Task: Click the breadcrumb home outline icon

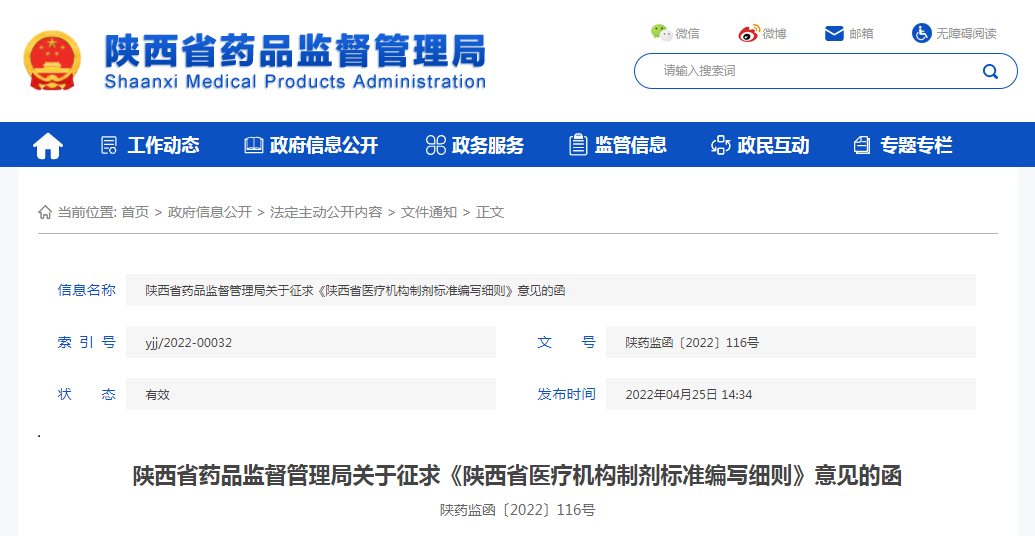Action: tap(45, 212)
